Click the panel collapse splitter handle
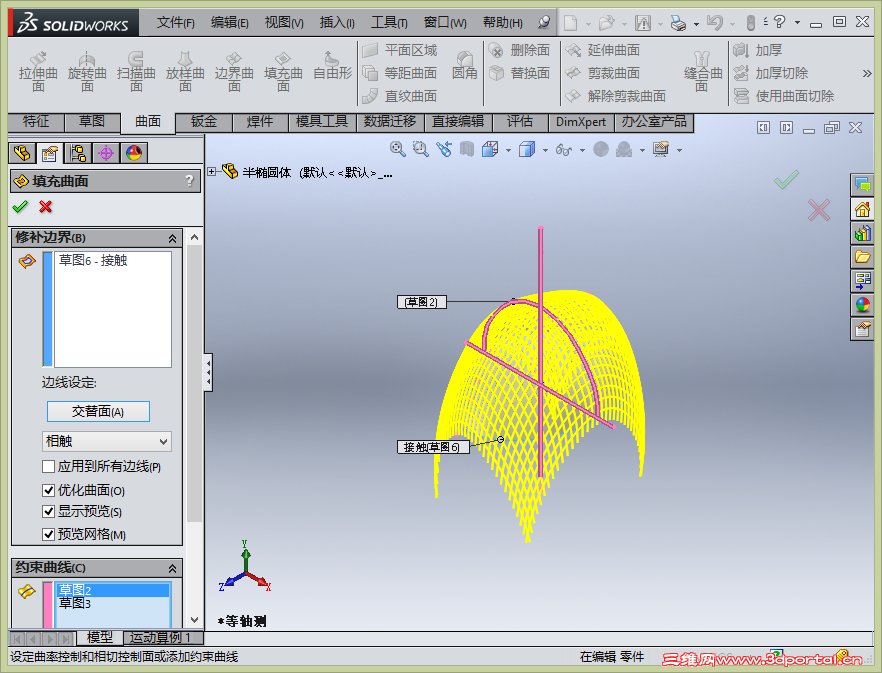The width and height of the screenshot is (882, 673). pos(208,372)
